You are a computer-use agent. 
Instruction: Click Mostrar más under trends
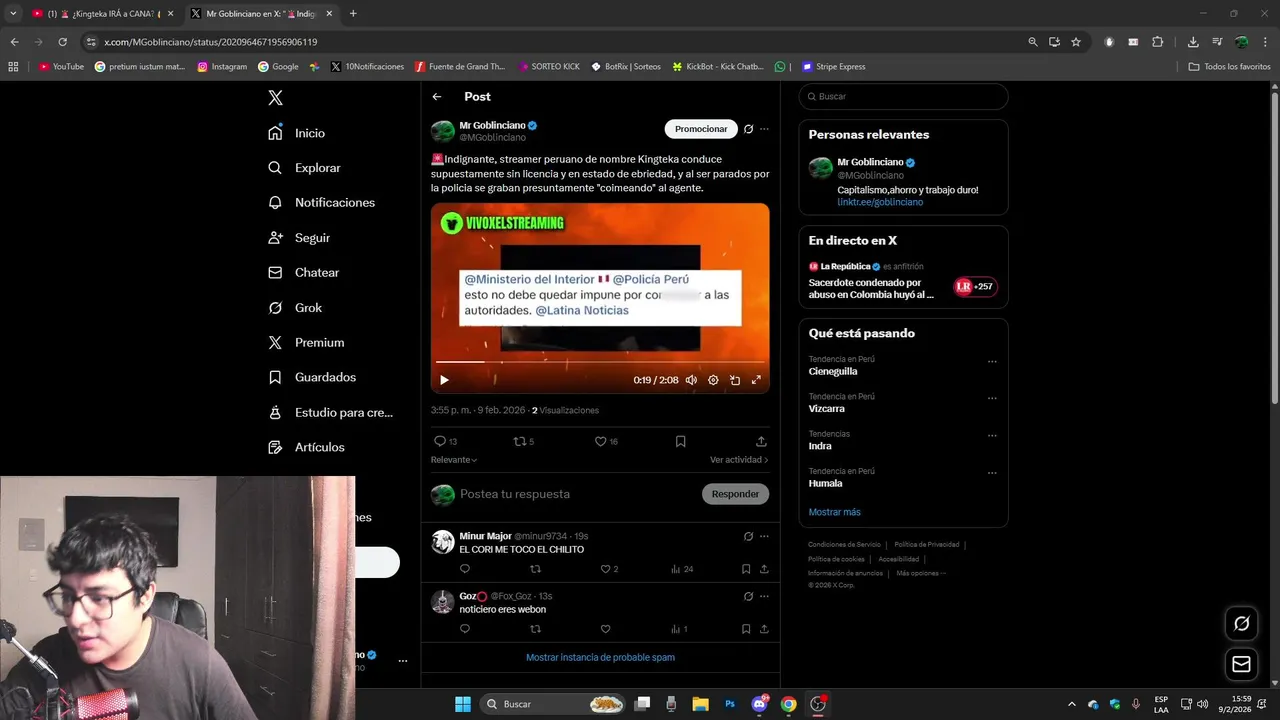pyautogui.click(x=834, y=512)
